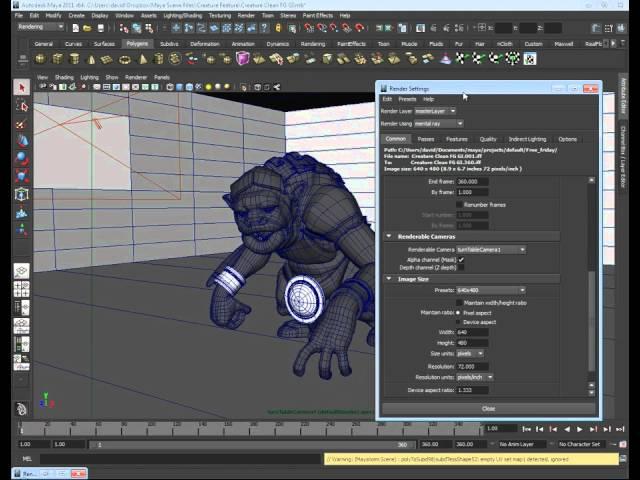Select the arrow Select tool in toolbox
This screenshot has width=640, height=480.
click(x=21, y=87)
